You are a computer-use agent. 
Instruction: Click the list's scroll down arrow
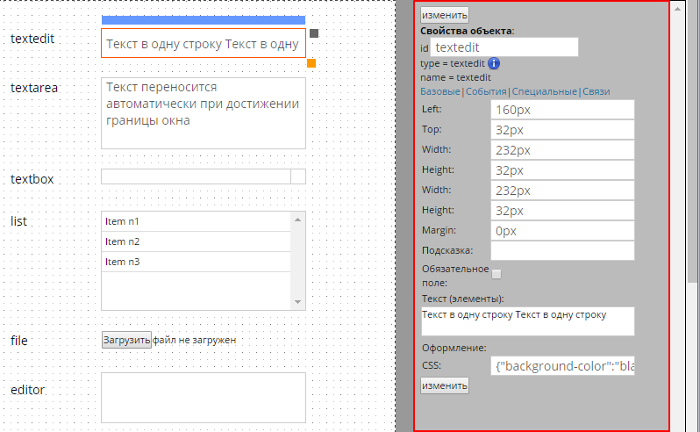click(x=298, y=302)
